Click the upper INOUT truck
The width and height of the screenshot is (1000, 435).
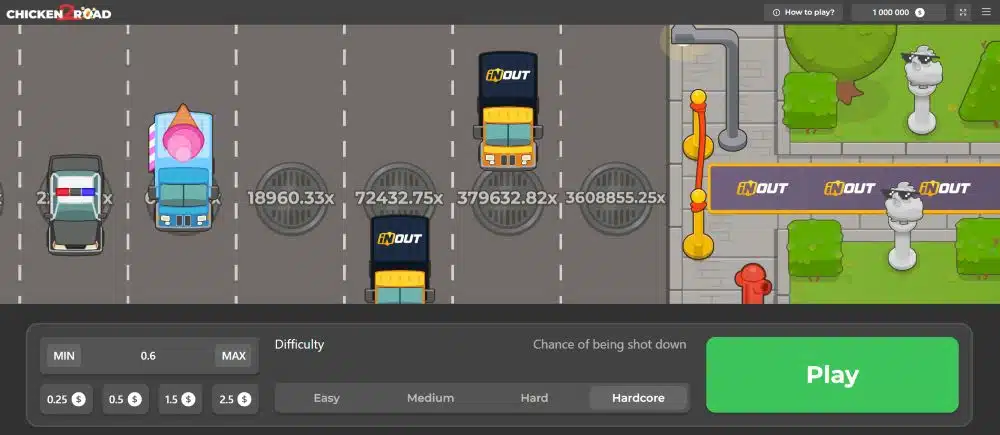tap(508, 110)
